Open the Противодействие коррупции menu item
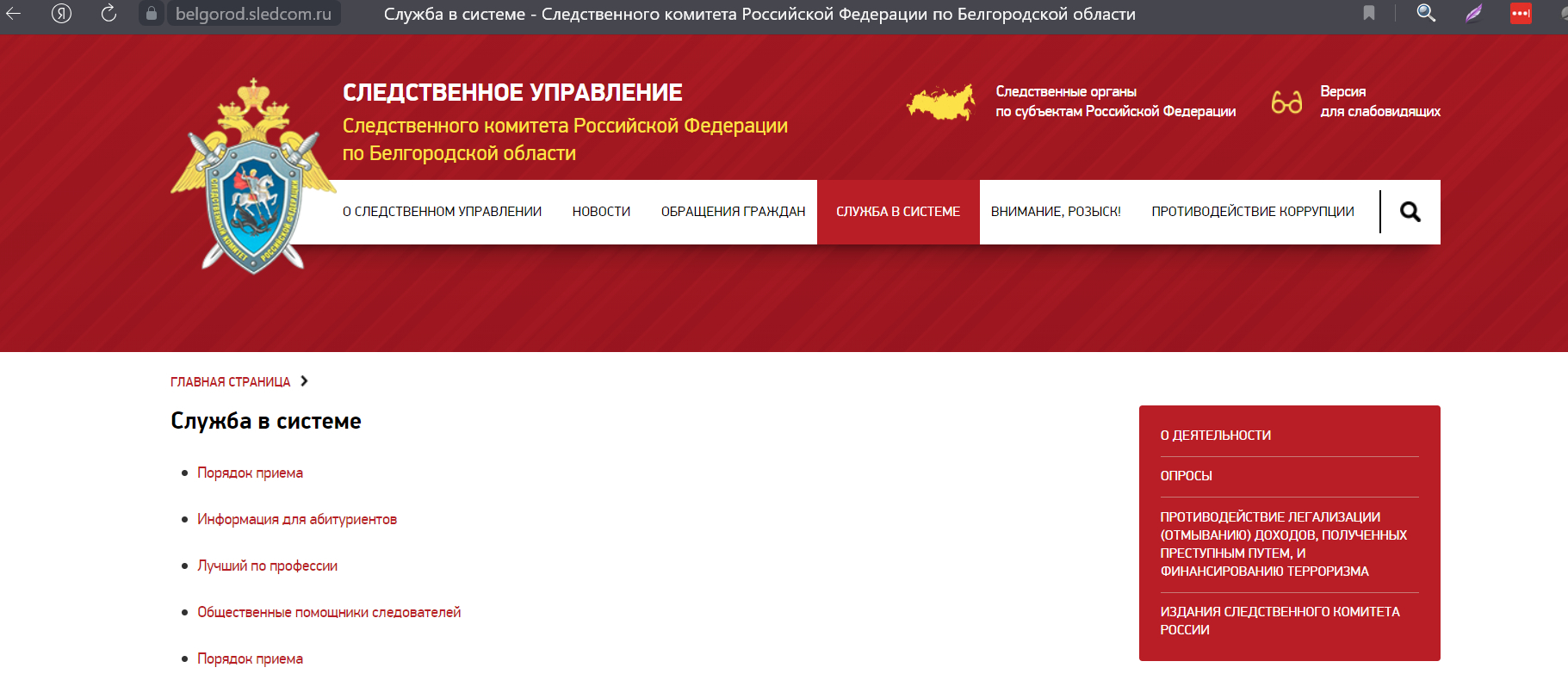Viewport: 1568px width, 680px height. pyautogui.click(x=1253, y=212)
